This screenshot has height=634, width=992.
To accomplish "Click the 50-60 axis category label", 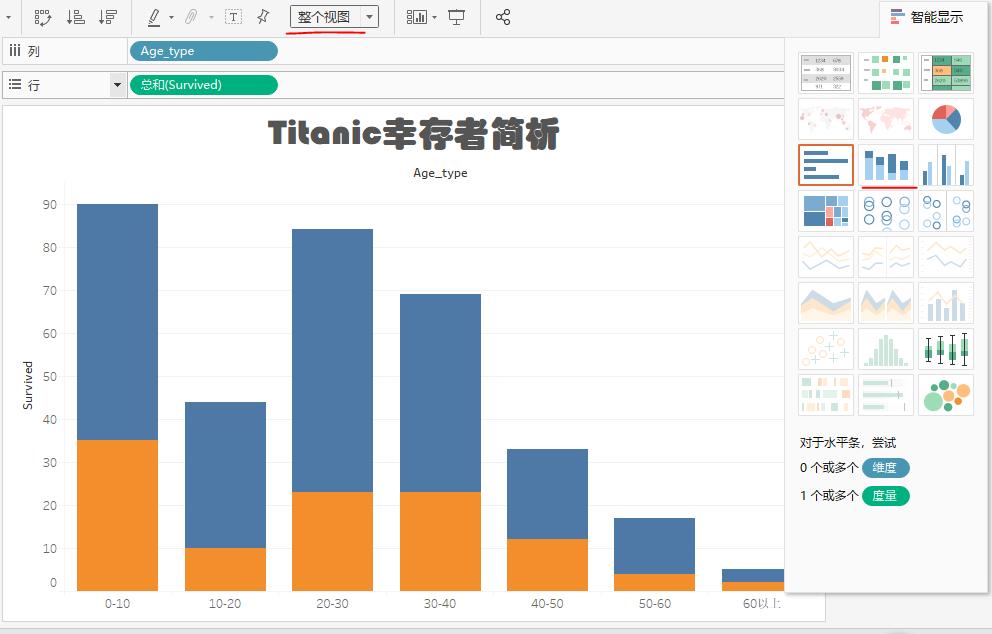I will pos(655,604).
